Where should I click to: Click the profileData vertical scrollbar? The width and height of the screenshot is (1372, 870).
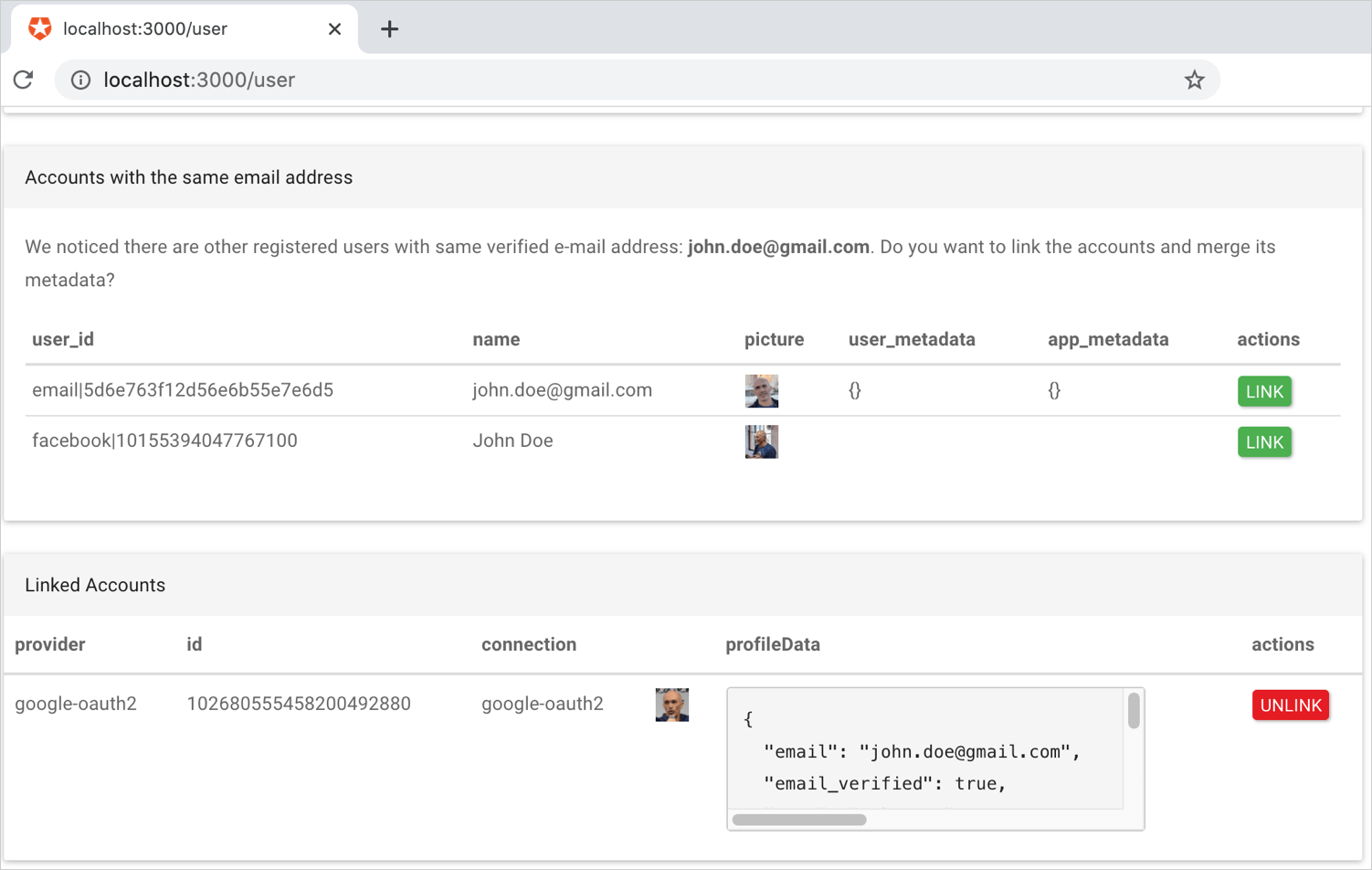pyautogui.click(x=1133, y=708)
